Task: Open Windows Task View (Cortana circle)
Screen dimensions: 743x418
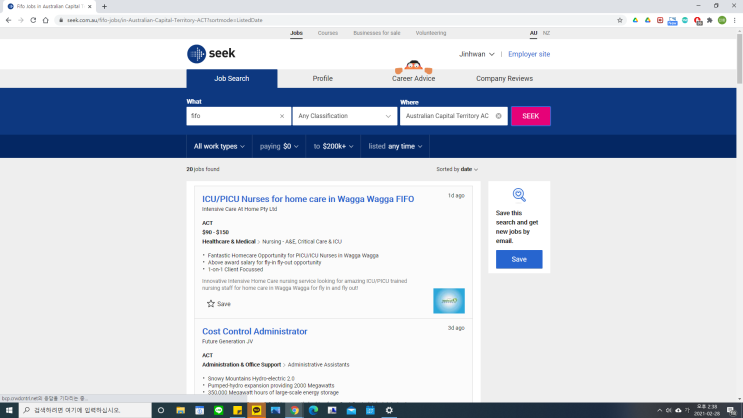Action: [x=161, y=410]
